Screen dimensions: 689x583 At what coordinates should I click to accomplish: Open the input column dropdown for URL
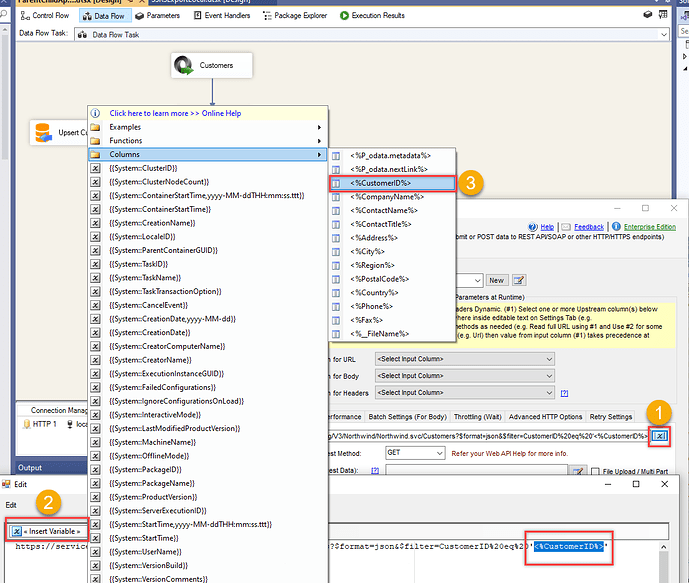465,359
